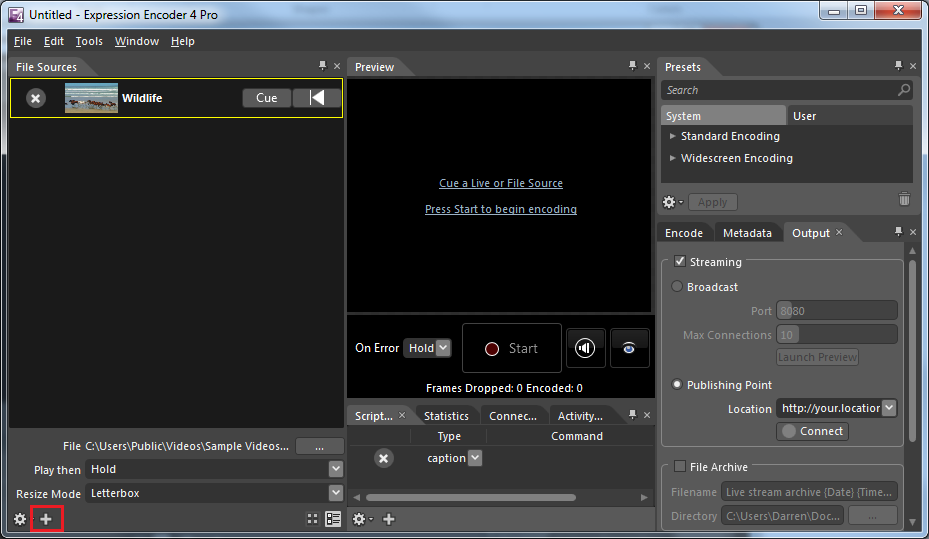Switch to the Statistics tab

click(x=446, y=416)
